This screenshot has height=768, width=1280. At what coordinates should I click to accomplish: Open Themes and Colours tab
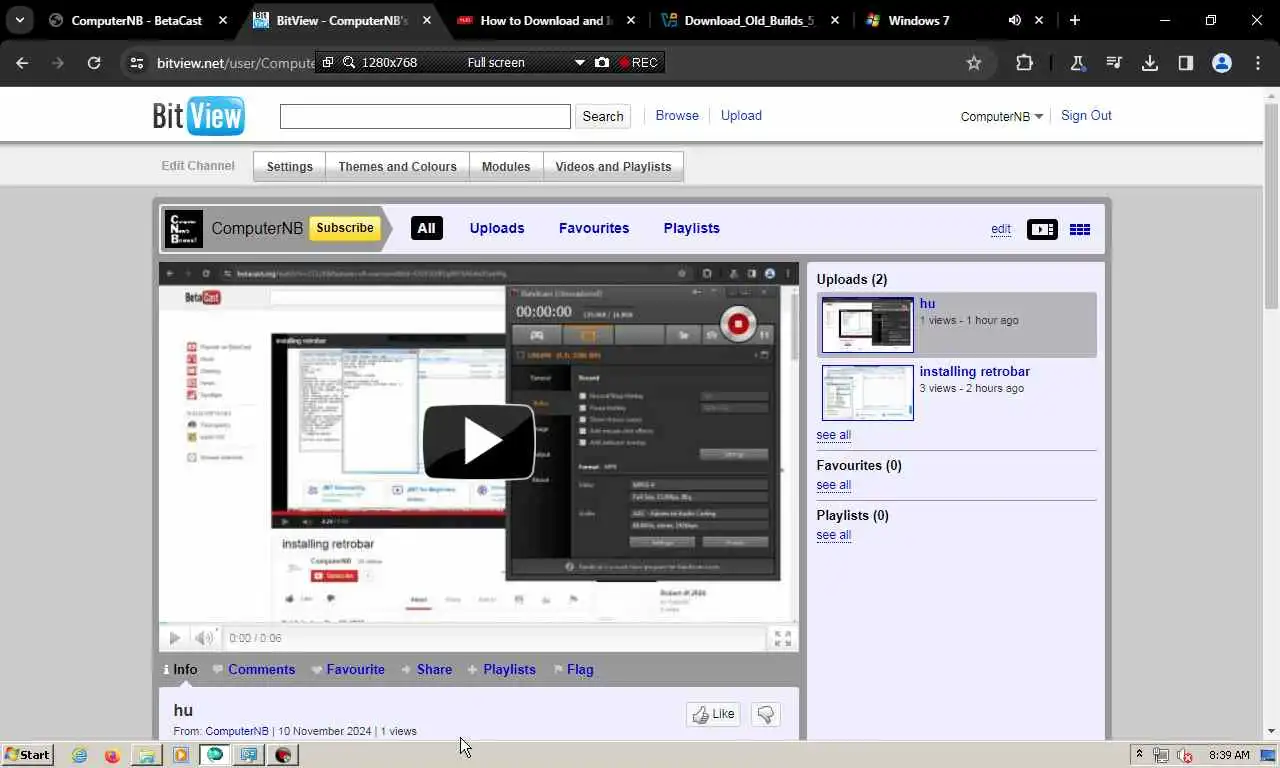point(397,167)
